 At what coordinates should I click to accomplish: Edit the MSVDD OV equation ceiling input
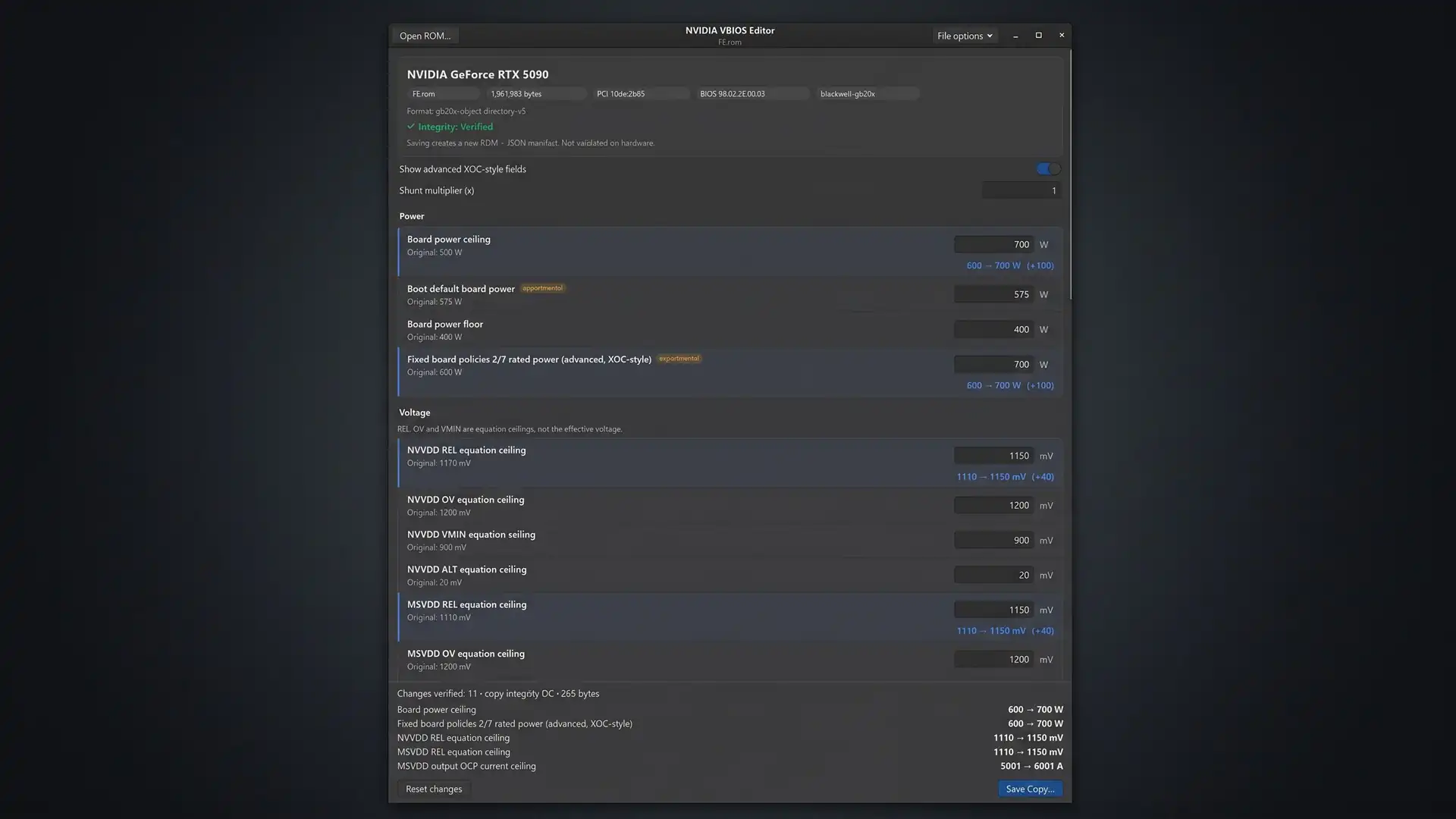point(993,659)
